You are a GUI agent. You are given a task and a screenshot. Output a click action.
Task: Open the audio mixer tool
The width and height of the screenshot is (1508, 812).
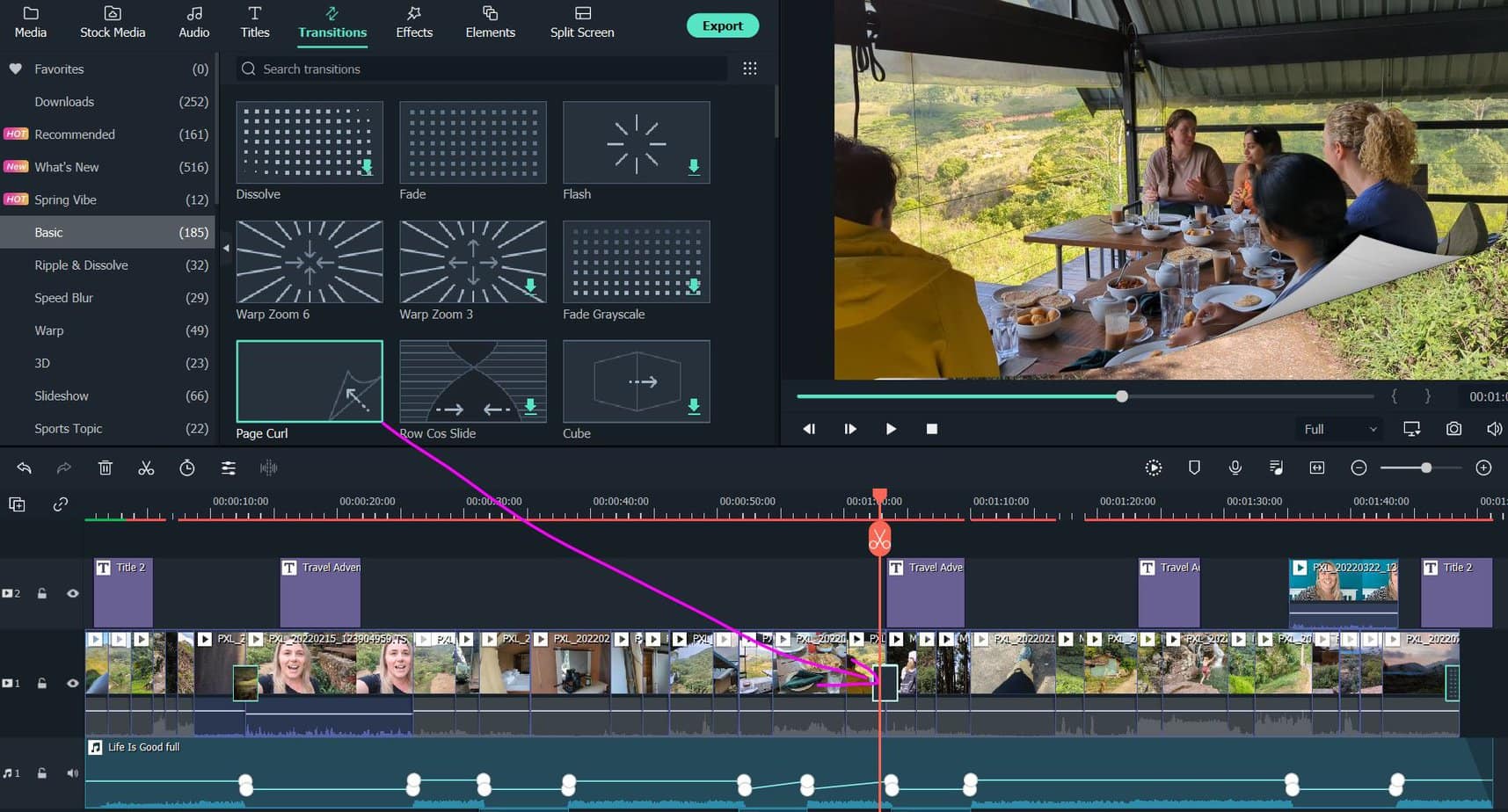coord(1276,468)
